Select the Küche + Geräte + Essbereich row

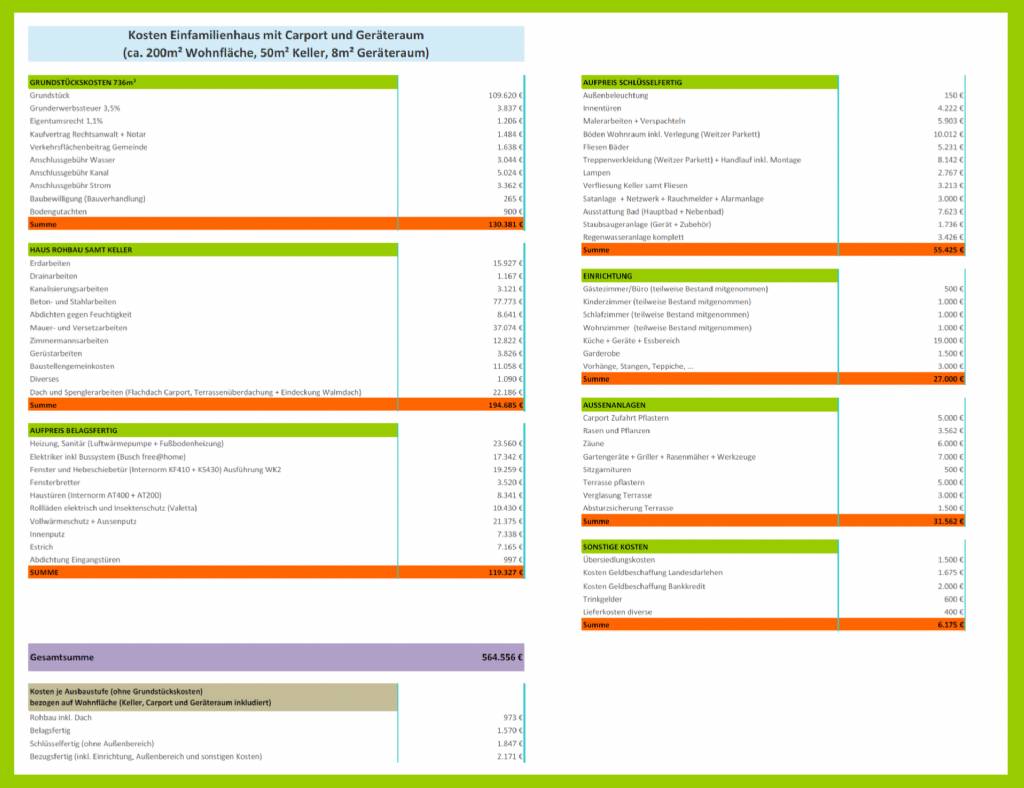773,340
